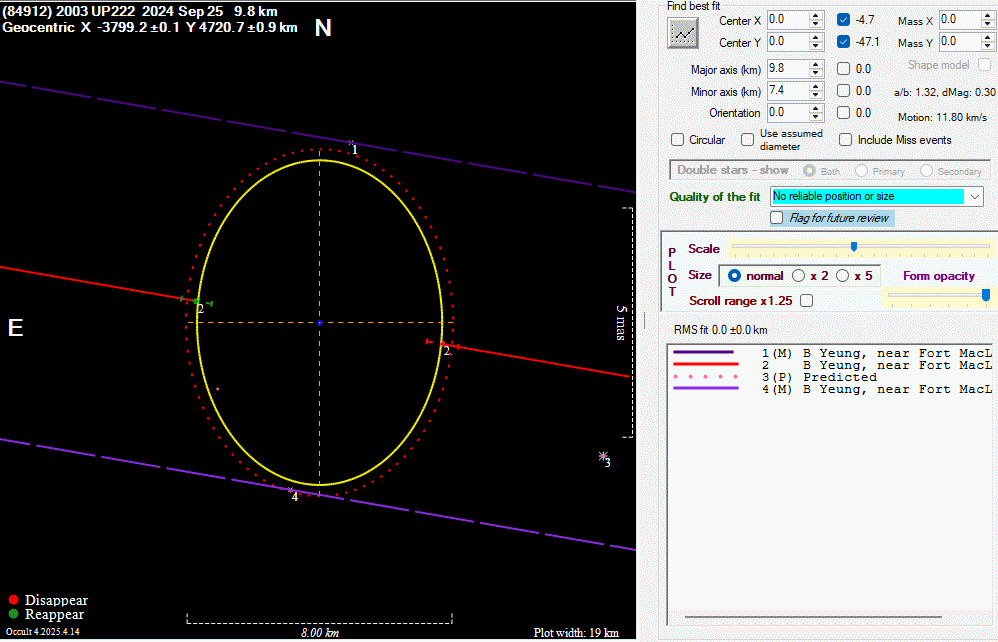
Task: Toggle Flag for future review
Action: 777,218
